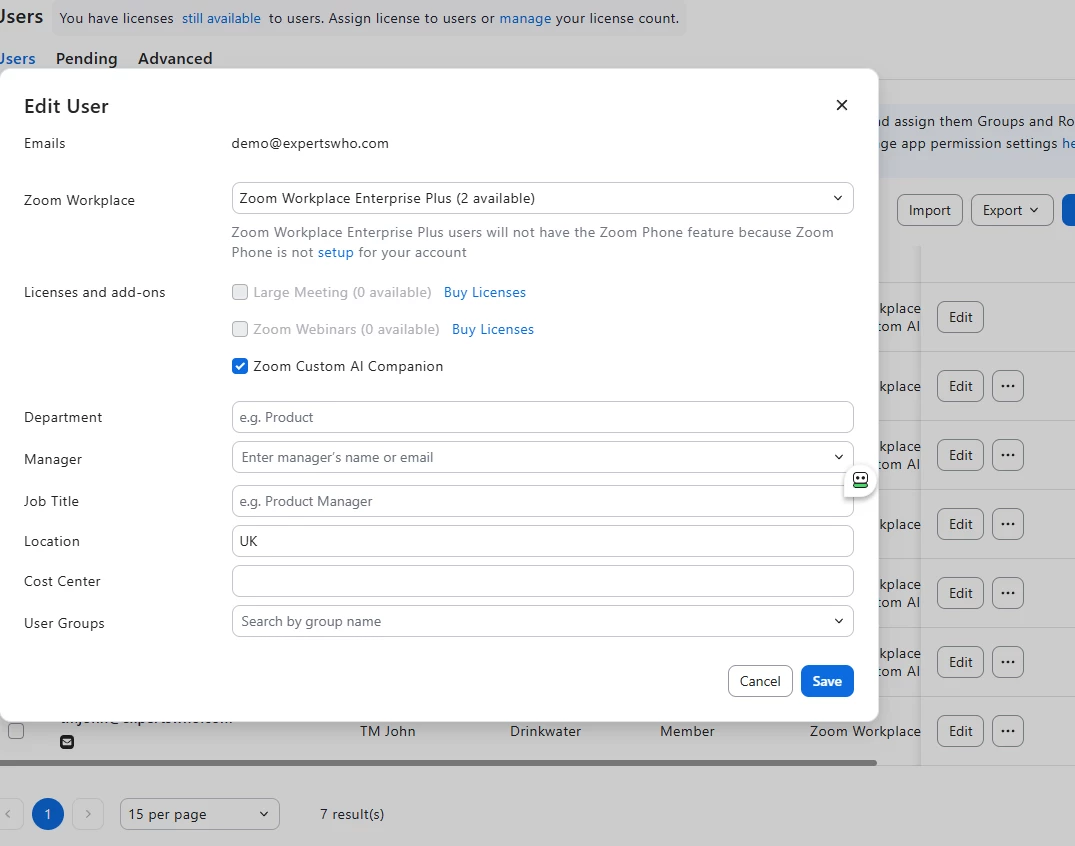Viewport: 1075px width, 846px height.
Task: Switch to the Advanced tab
Action: pos(175,59)
